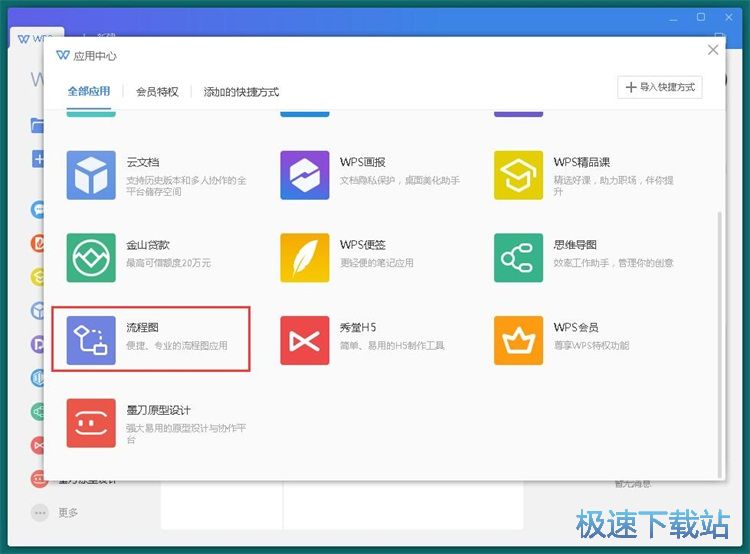
Task: Launch the WPS便签 feather icon
Action: pos(305,258)
